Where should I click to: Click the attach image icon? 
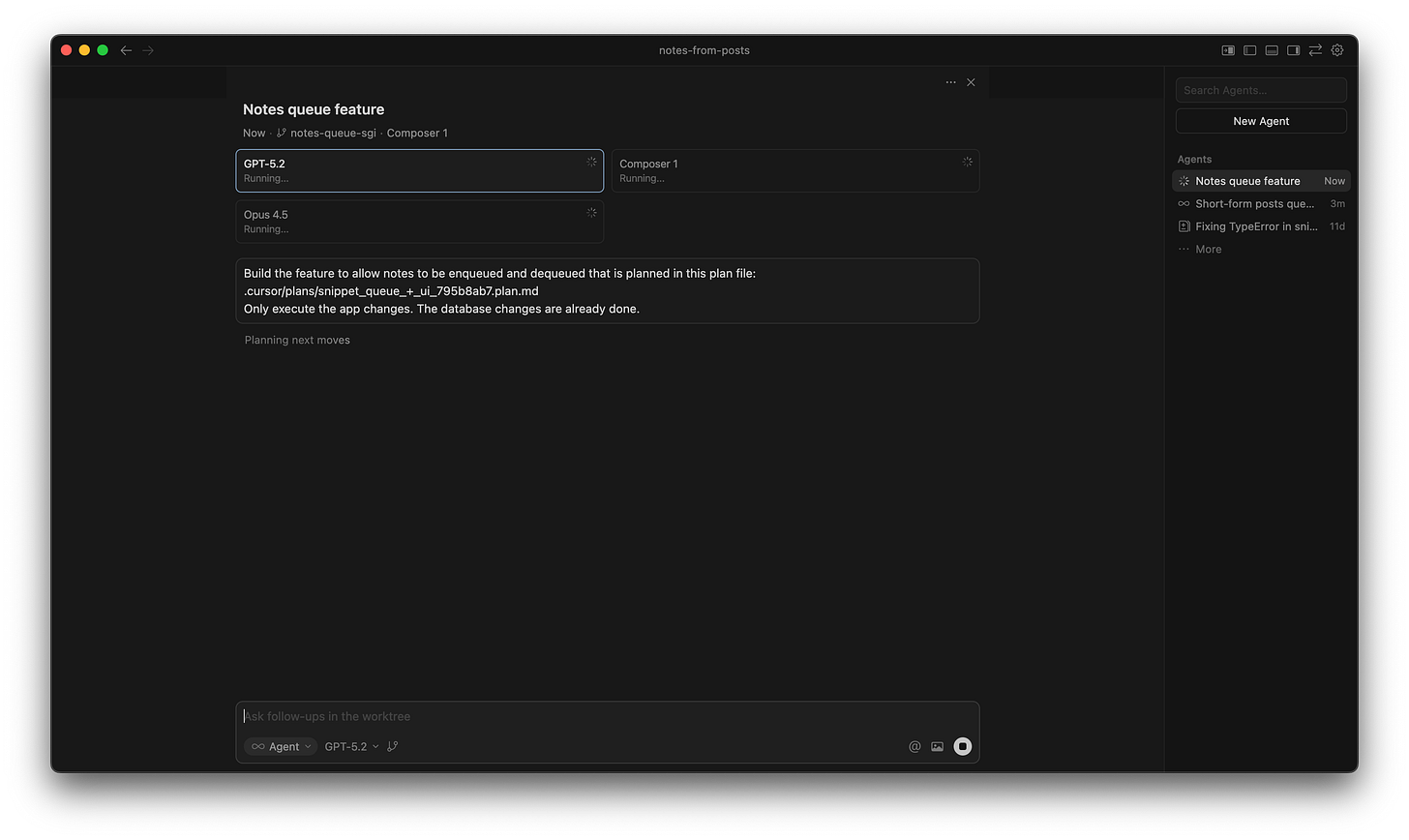937,746
